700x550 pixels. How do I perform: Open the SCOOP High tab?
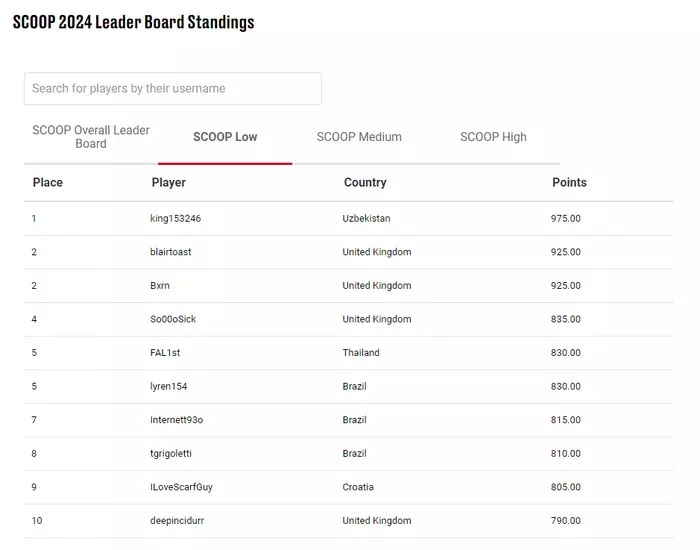tap(493, 137)
